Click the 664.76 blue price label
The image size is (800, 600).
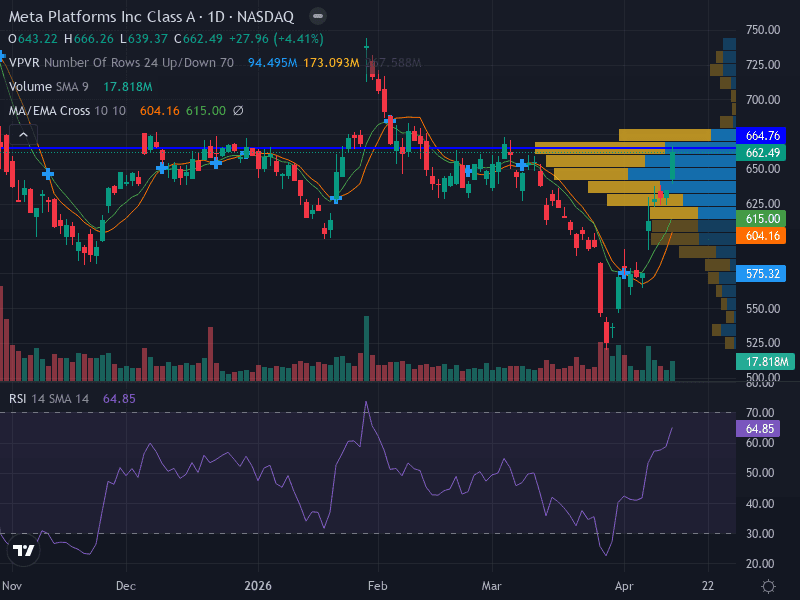point(762,136)
